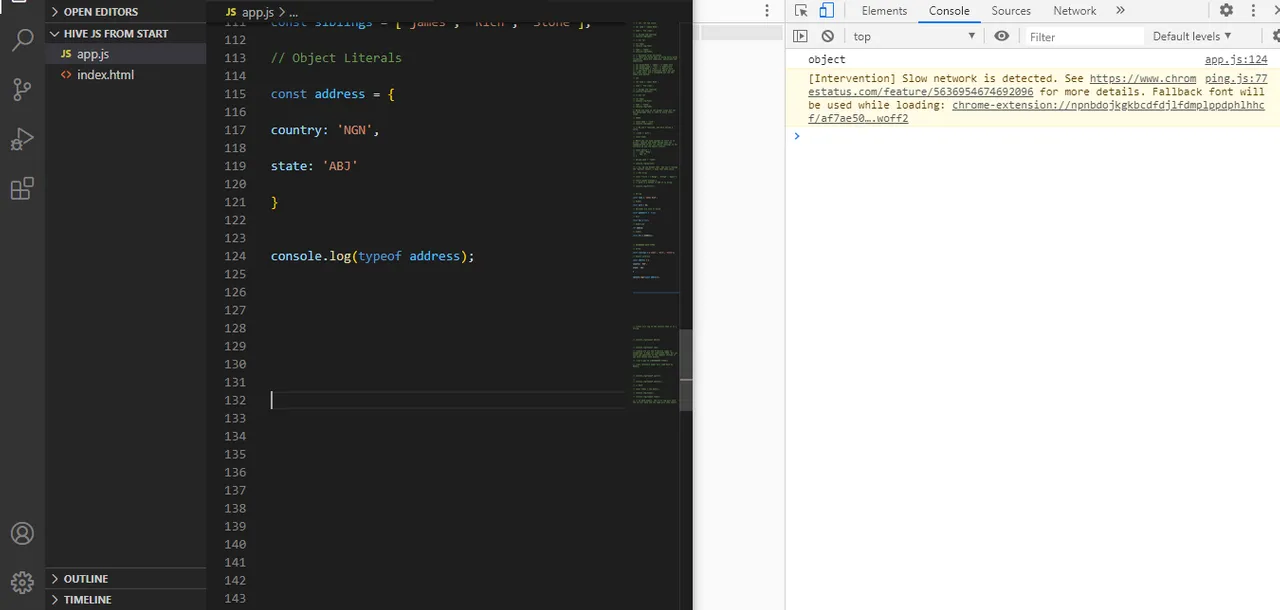Screen dimensions: 1280x610
Task: Open DevTools settings gear
Action: point(1226,11)
